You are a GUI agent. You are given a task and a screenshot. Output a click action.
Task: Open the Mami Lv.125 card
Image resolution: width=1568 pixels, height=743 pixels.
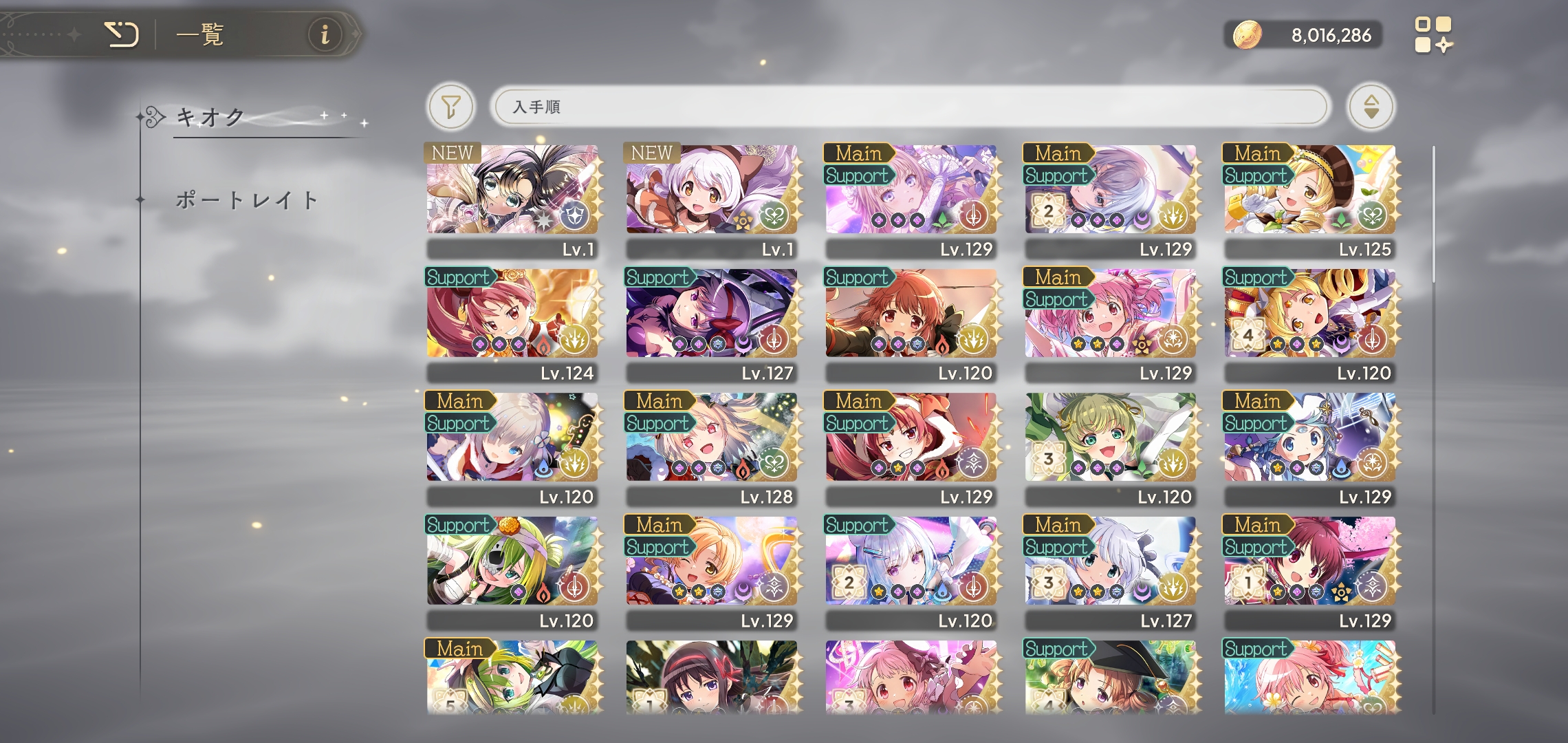(1310, 200)
